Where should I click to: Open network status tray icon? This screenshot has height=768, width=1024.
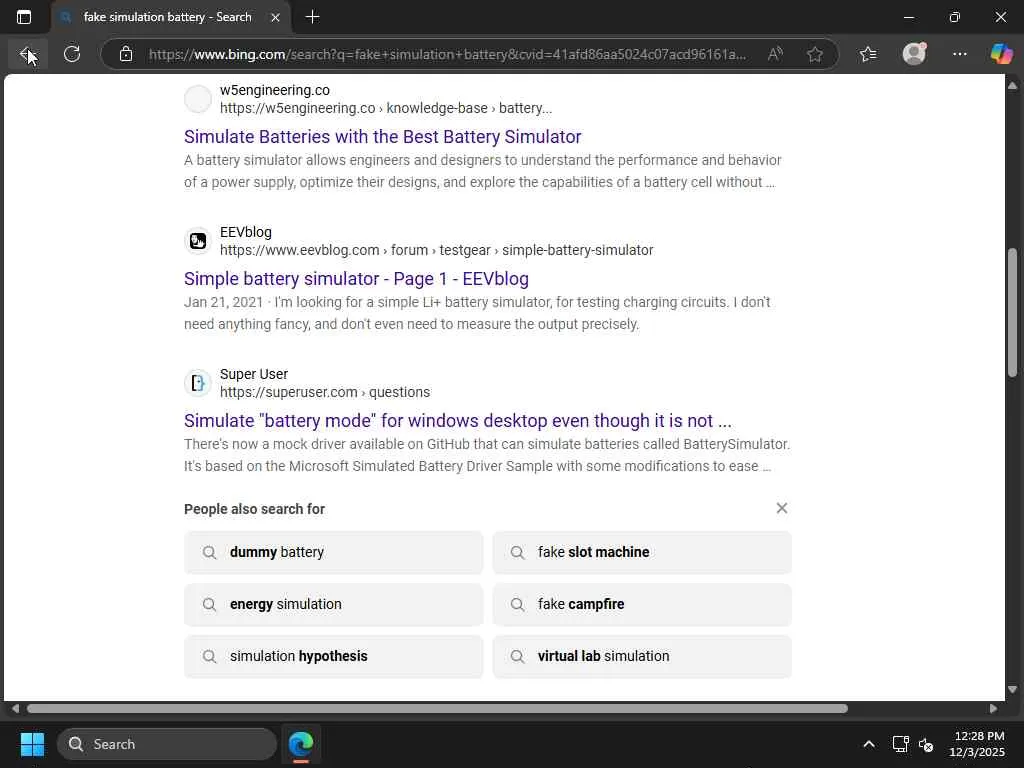pyautogui.click(x=901, y=744)
